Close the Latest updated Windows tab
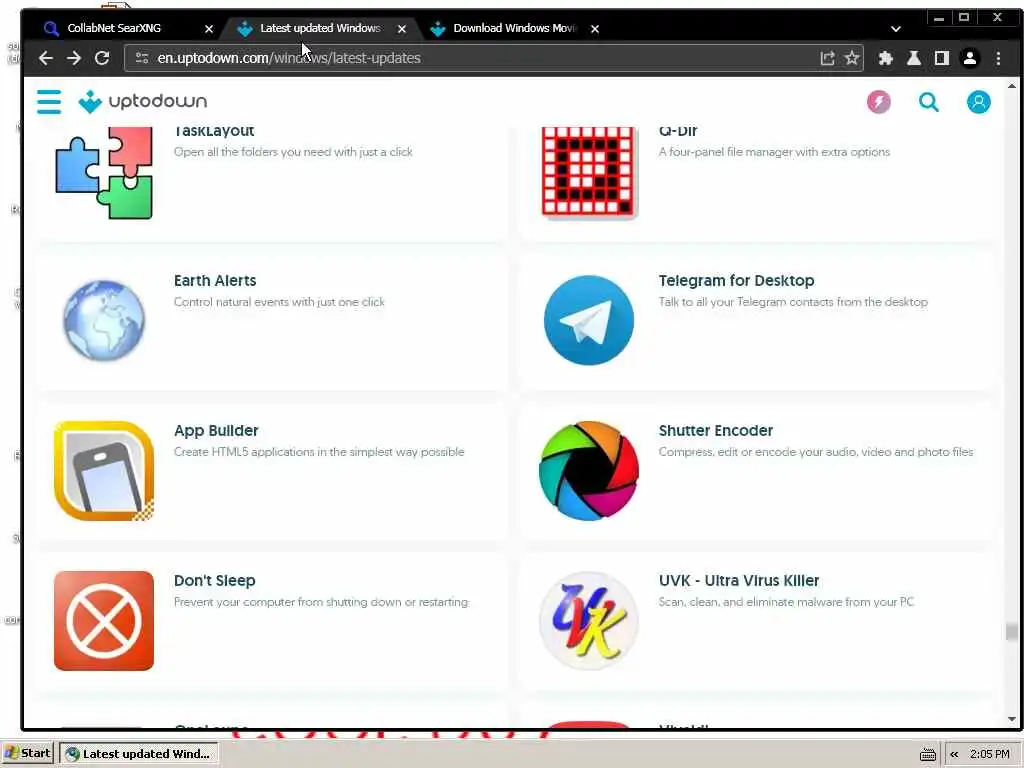Screen dimensions: 1024x768 point(402,29)
